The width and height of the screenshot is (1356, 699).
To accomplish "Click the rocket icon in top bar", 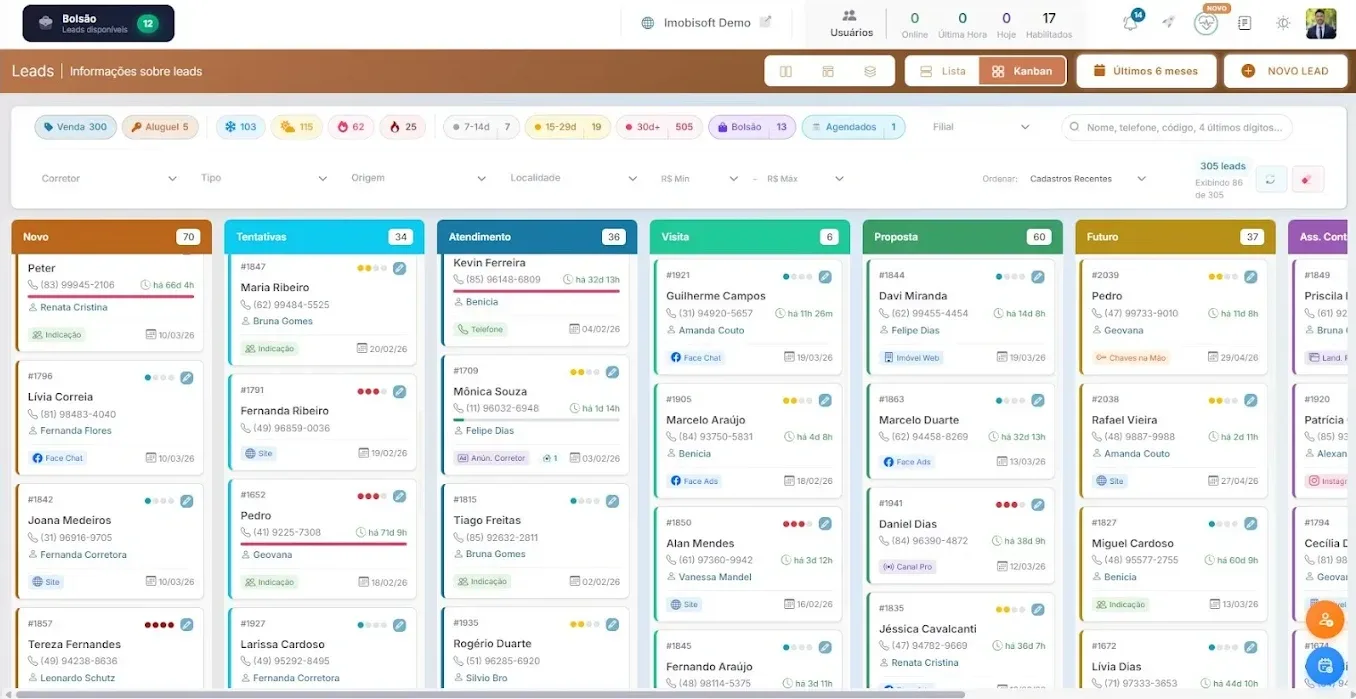I will tap(1168, 22).
